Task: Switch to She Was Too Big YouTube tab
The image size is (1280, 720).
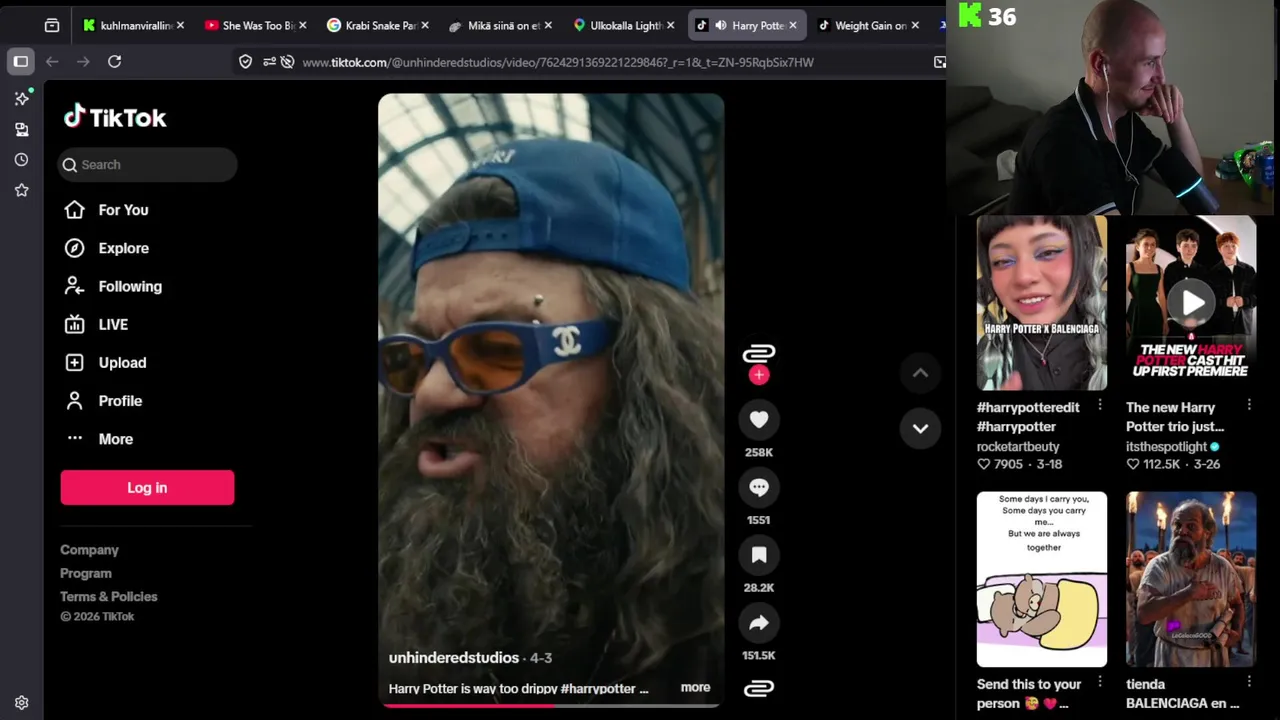Action: [255, 25]
